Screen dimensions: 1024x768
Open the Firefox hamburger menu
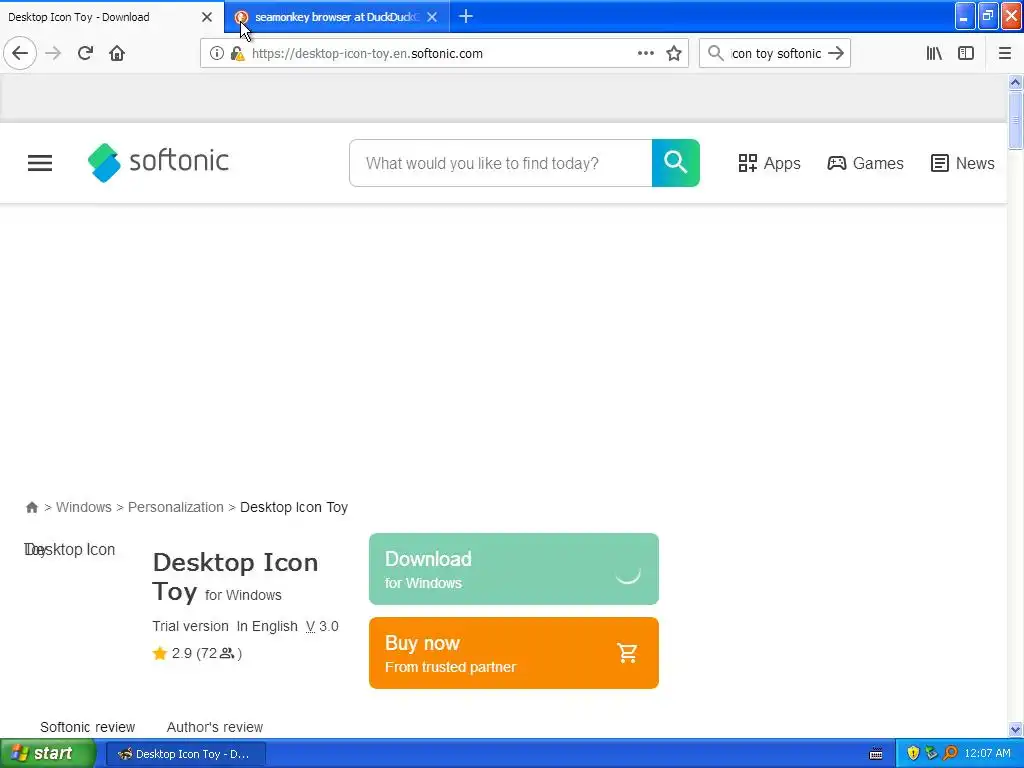point(1005,53)
